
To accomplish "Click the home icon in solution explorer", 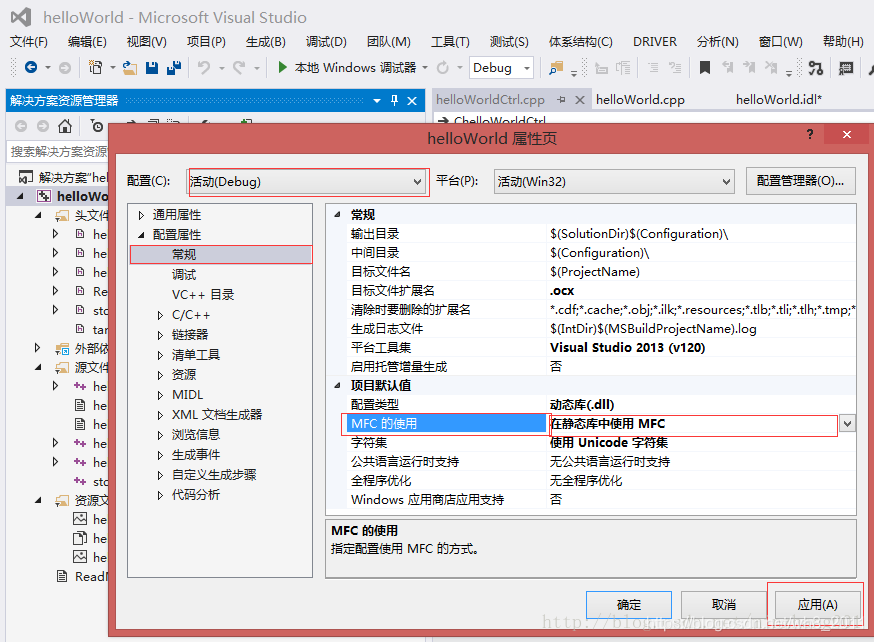I will pyautogui.click(x=65, y=126).
